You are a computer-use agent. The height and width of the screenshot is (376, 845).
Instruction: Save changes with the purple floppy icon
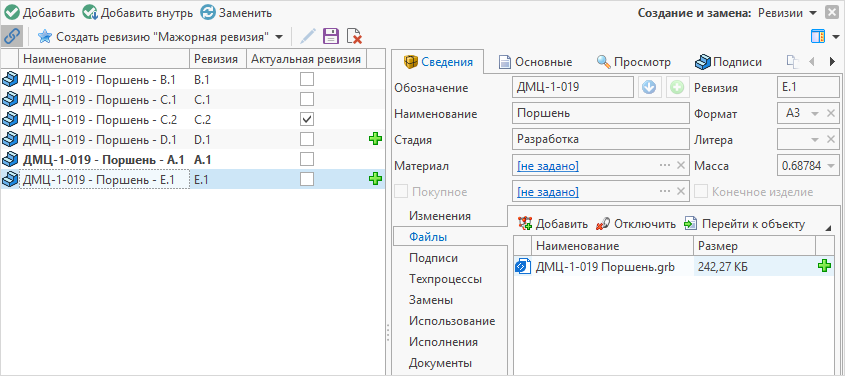pyautogui.click(x=330, y=37)
